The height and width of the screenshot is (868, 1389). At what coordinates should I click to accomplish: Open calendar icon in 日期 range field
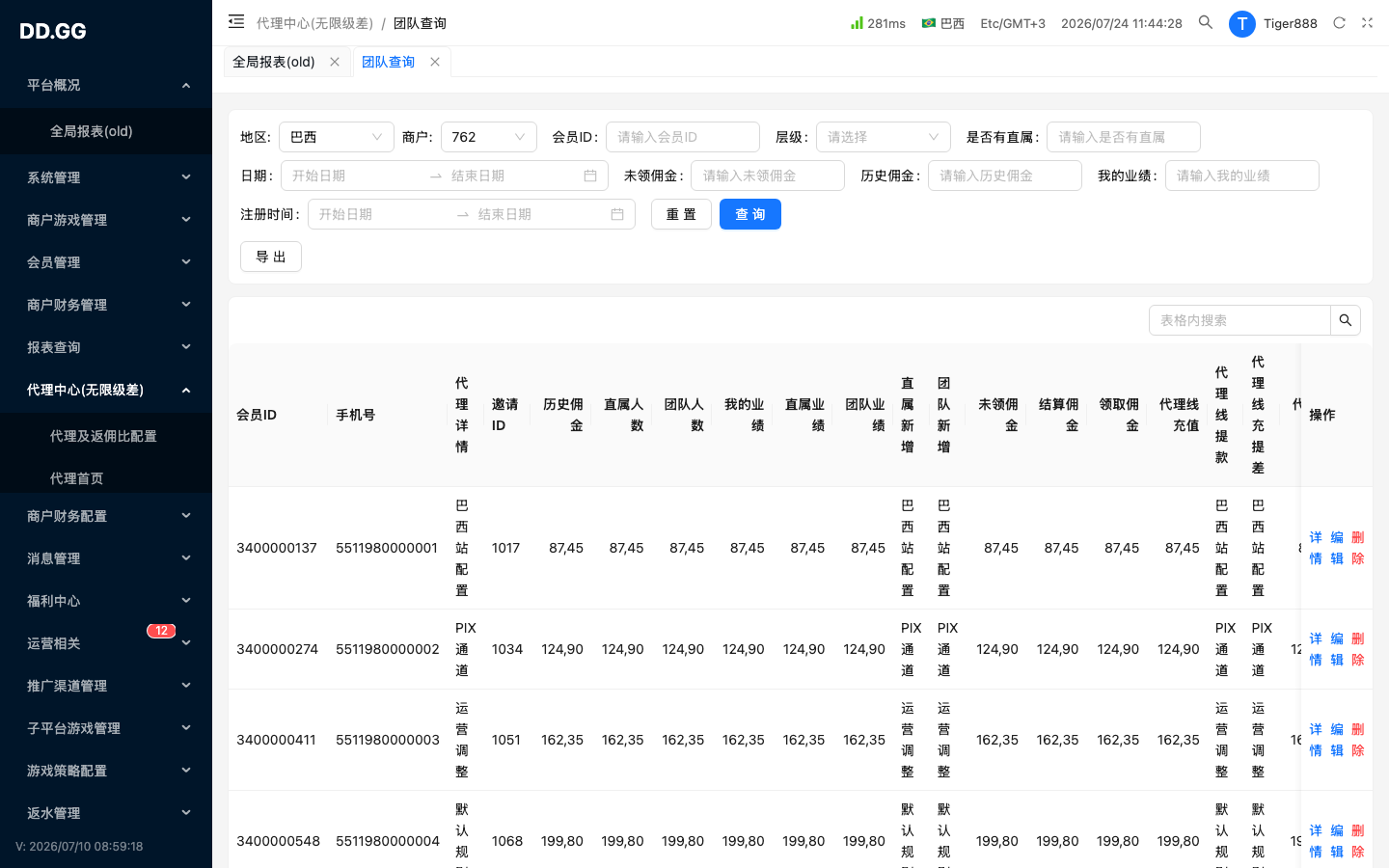(590, 176)
